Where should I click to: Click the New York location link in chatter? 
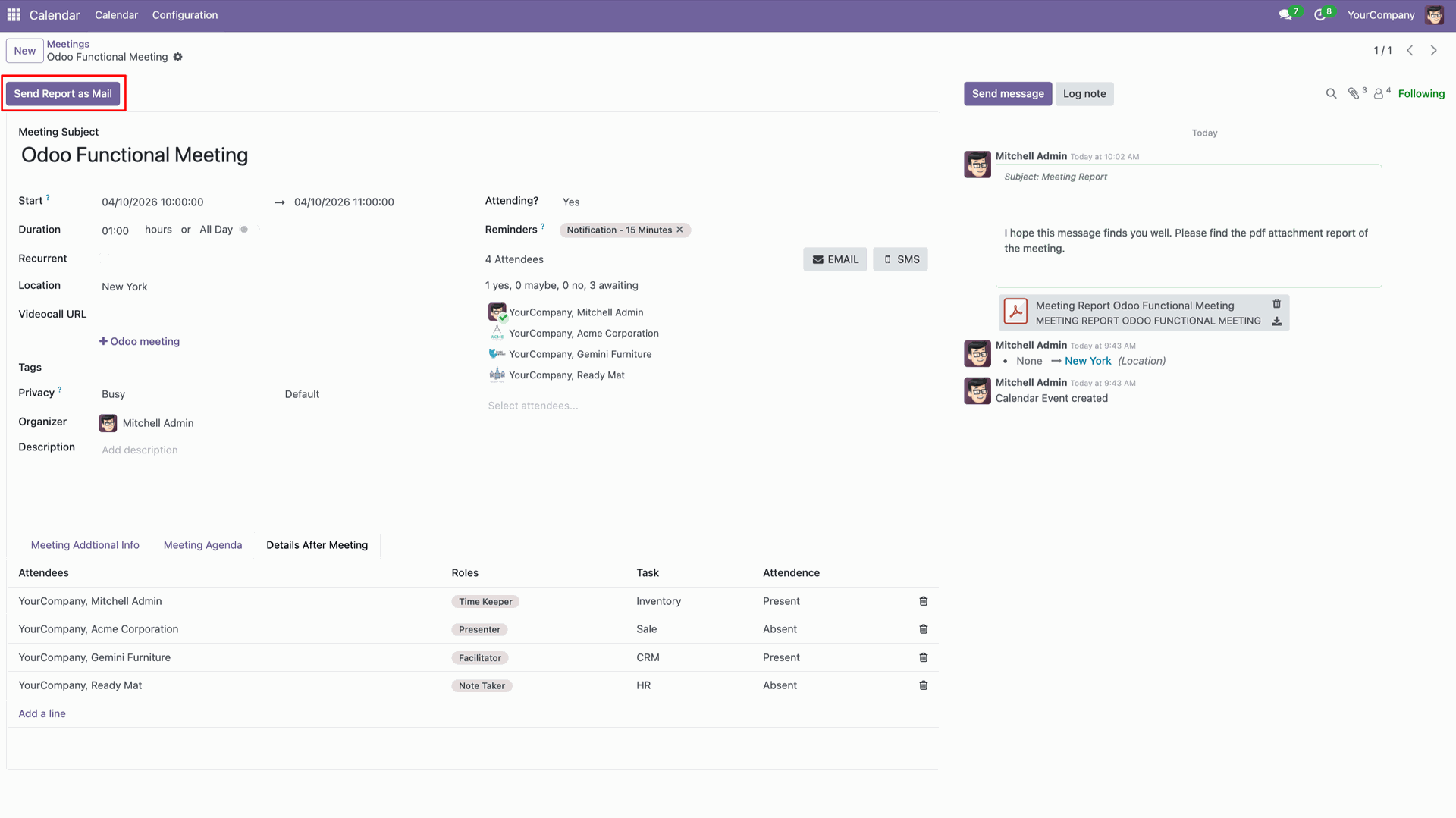tap(1087, 361)
